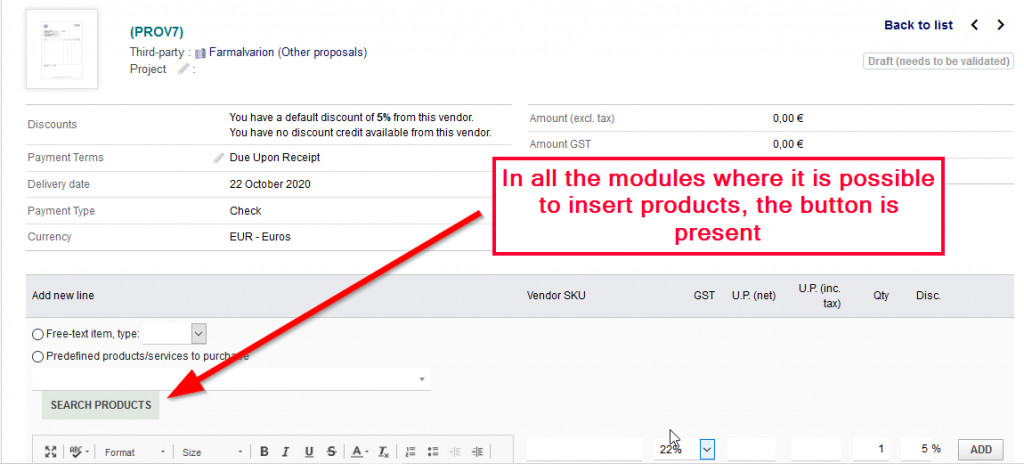Click the PROV7 reference title
Image resolution: width=1024 pixels, height=464 pixels.
(157, 32)
